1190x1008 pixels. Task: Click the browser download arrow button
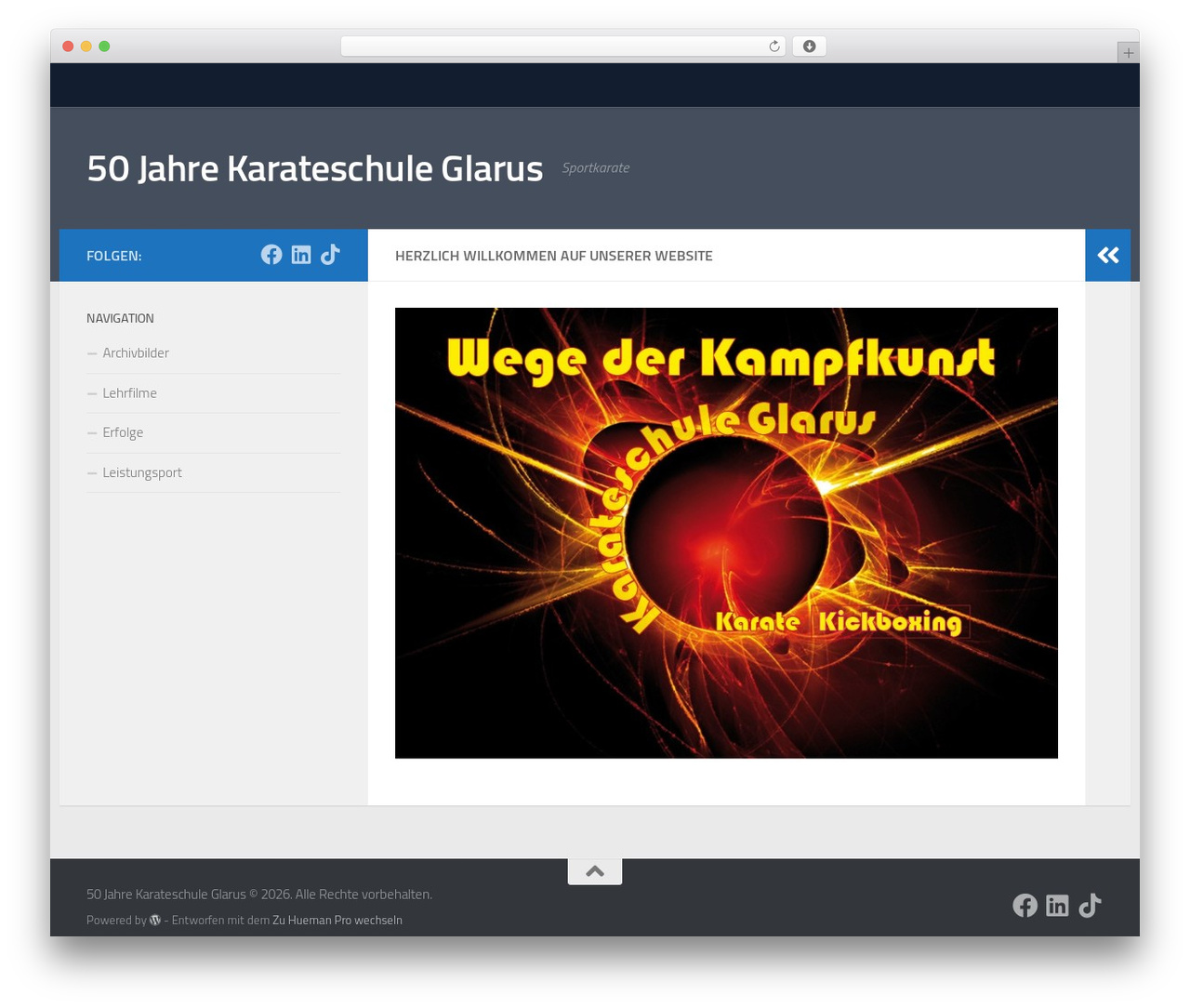(x=809, y=46)
